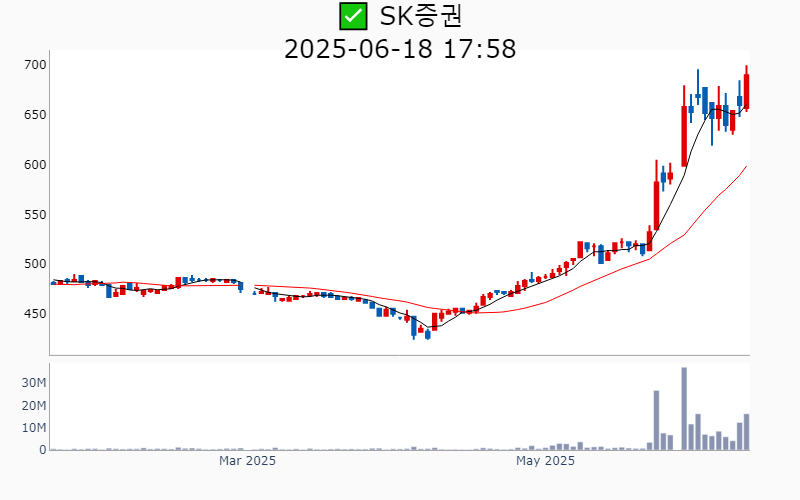Click the tallest volume bar in June
Screen dimensions: 800x500
(x=684, y=409)
